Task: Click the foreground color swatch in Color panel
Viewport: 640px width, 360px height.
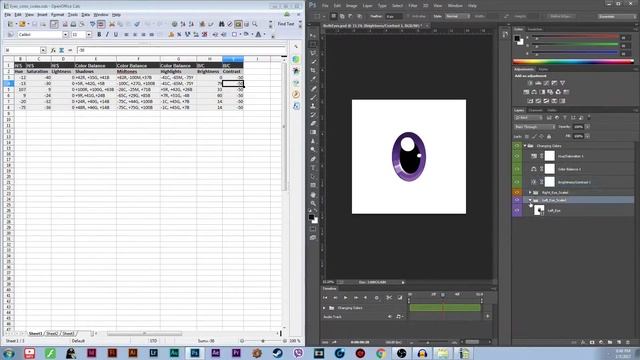Action: [517, 38]
